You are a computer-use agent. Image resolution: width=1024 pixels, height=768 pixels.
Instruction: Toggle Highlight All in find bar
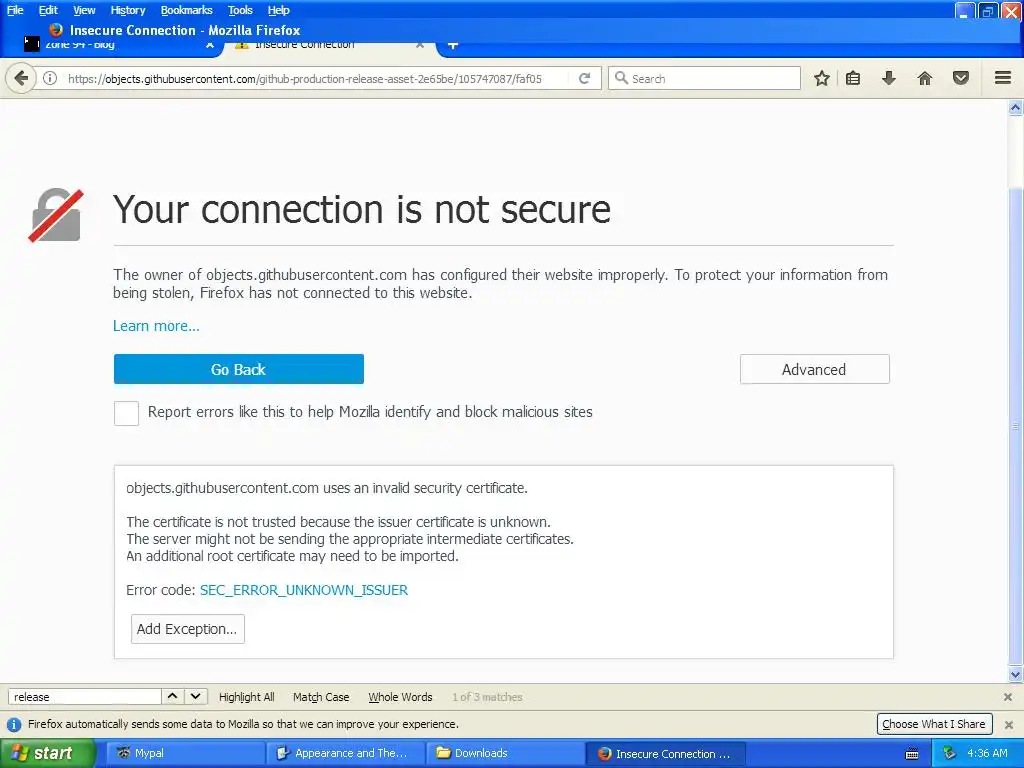coord(246,697)
